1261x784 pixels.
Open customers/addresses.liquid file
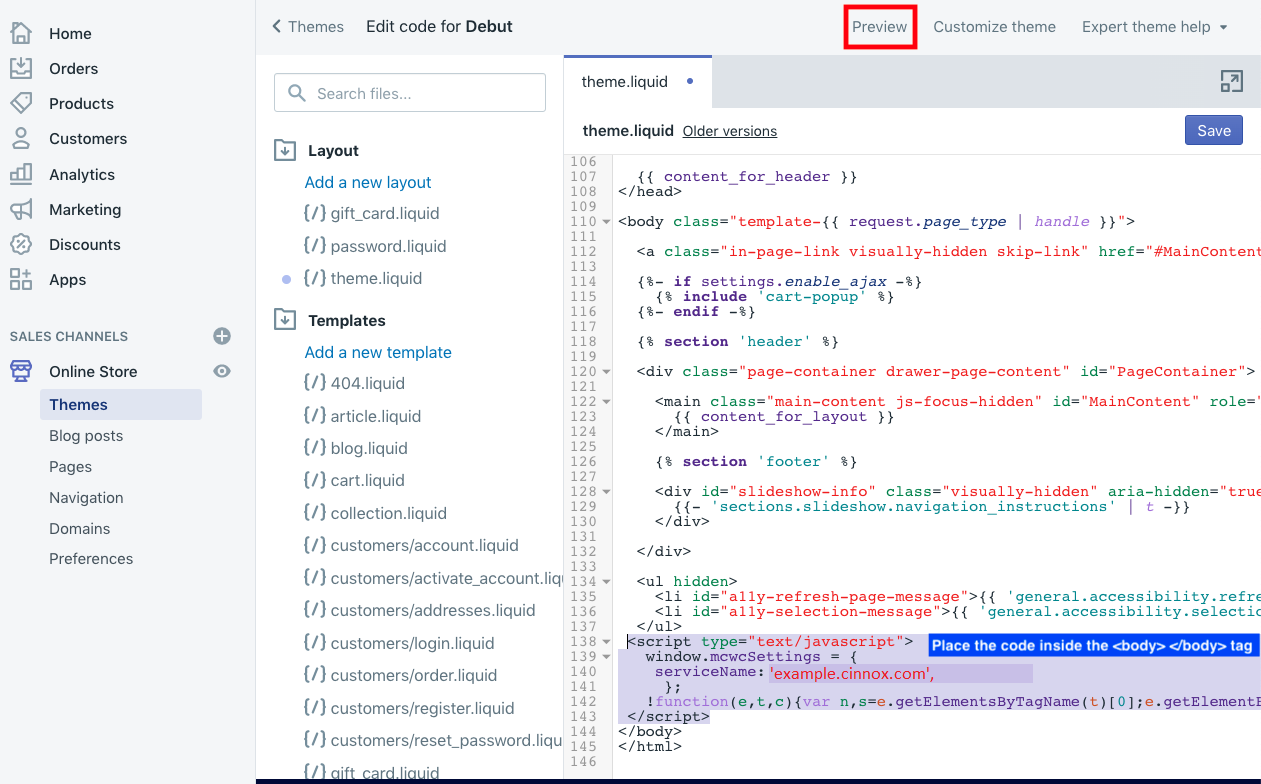coord(433,610)
